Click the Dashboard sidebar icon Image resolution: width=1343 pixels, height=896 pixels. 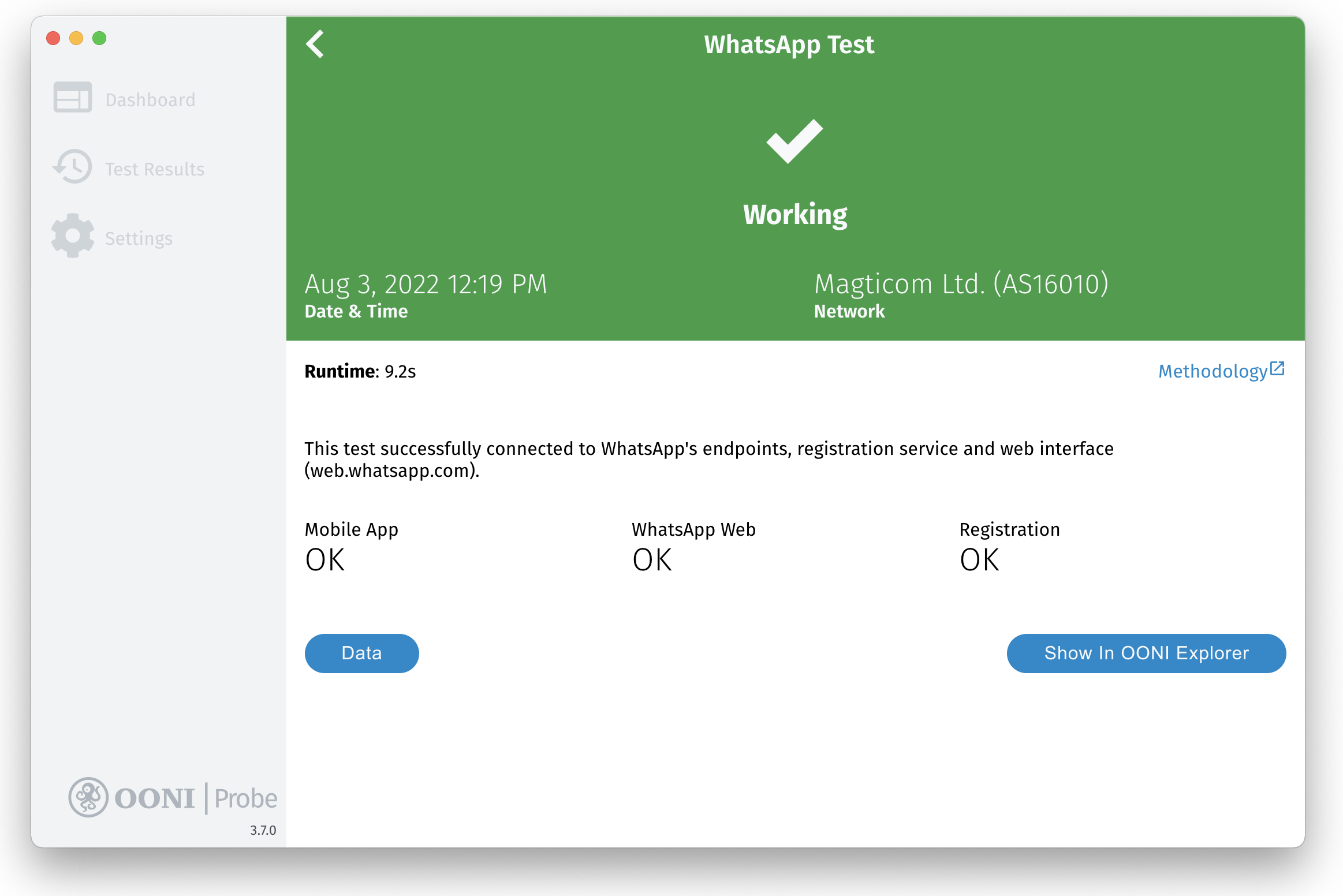72,98
